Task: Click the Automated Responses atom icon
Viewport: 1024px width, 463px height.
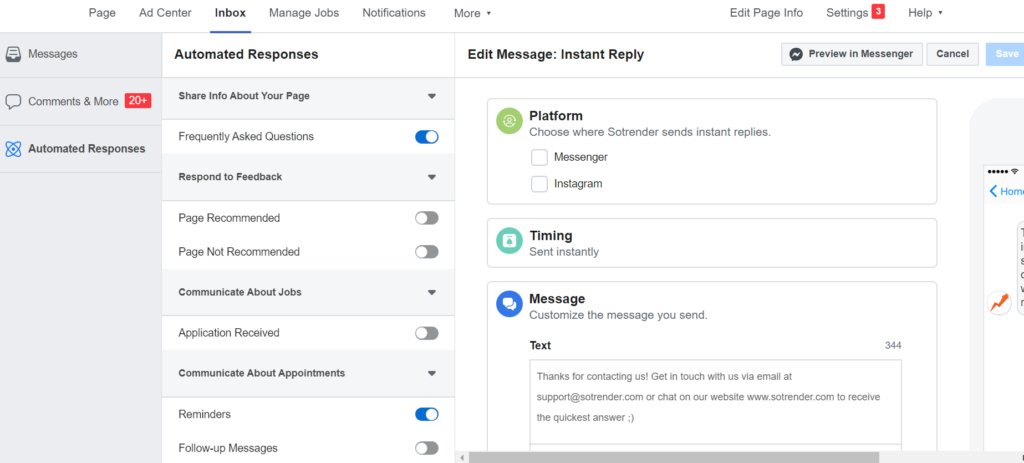Action: pyautogui.click(x=13, y=149)
